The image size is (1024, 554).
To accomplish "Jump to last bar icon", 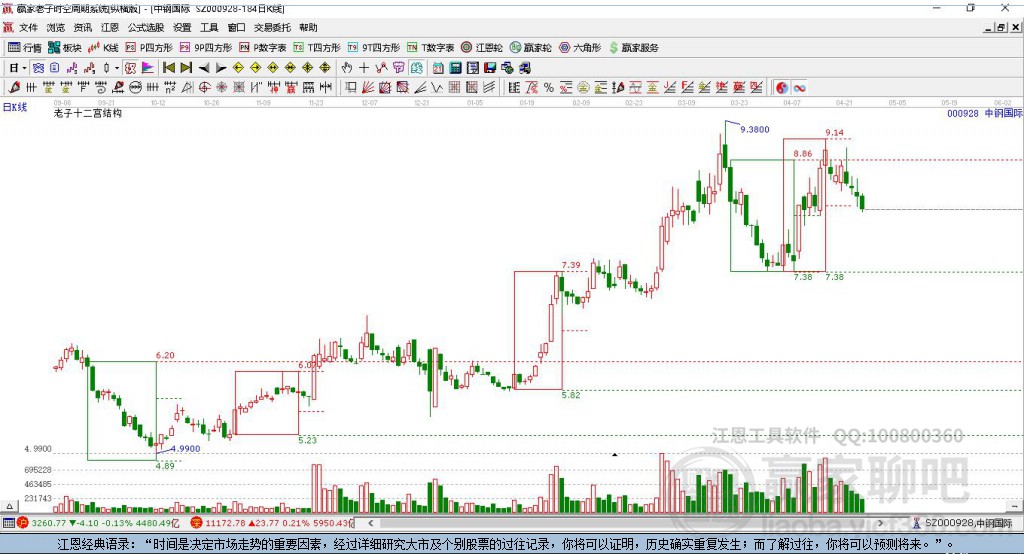I will 186,68.
